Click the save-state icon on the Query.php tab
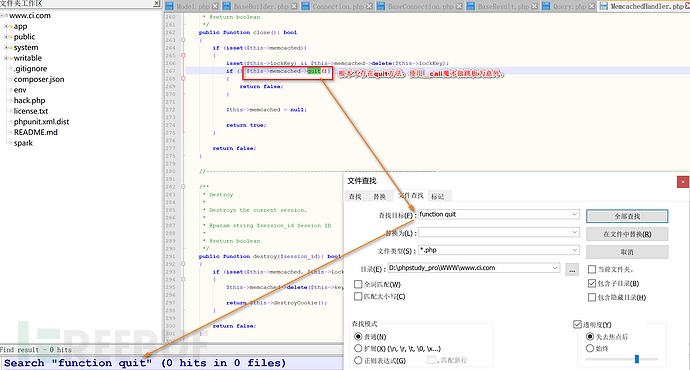This screenshot has width=690, height=370. pyautogui.click(x=546, y=6)
